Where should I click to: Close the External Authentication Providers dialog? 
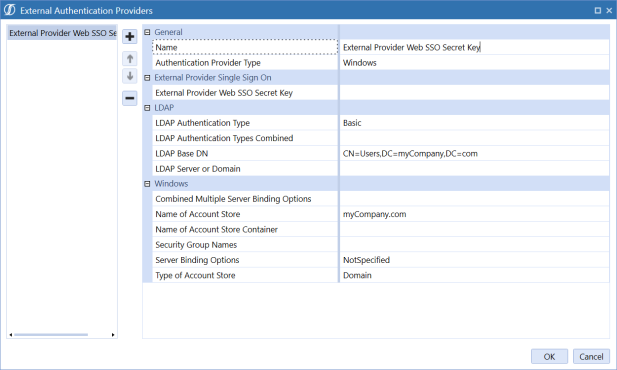pyautogui.click(x=609, y=11)
